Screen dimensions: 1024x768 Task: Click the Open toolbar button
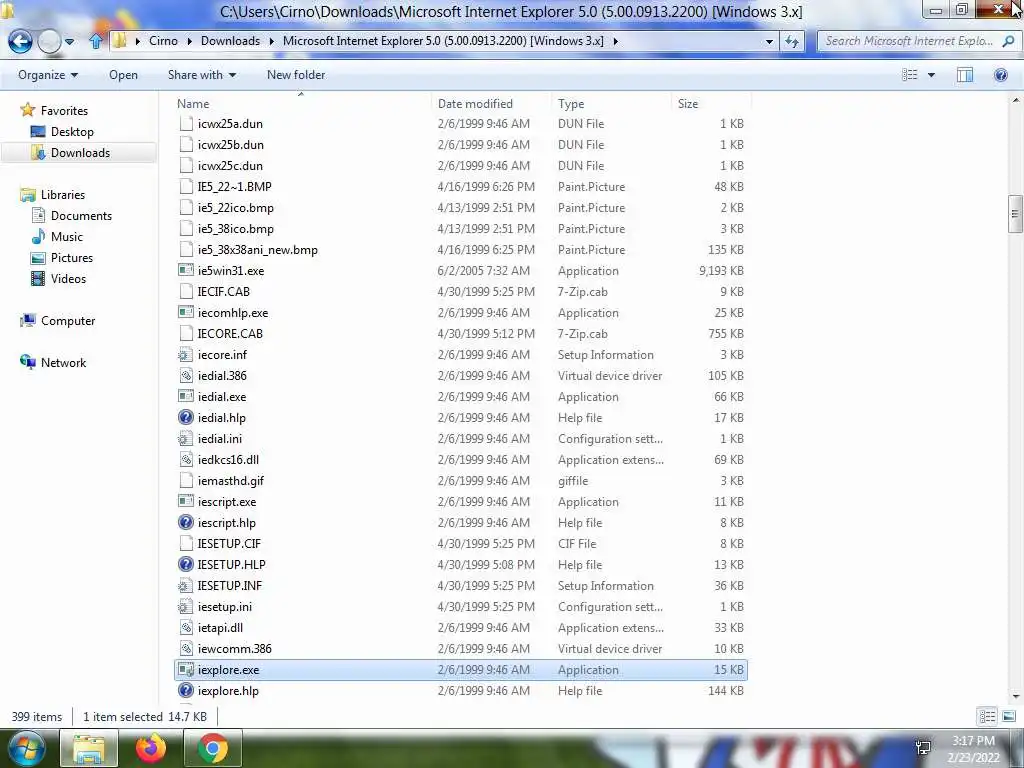123,75
